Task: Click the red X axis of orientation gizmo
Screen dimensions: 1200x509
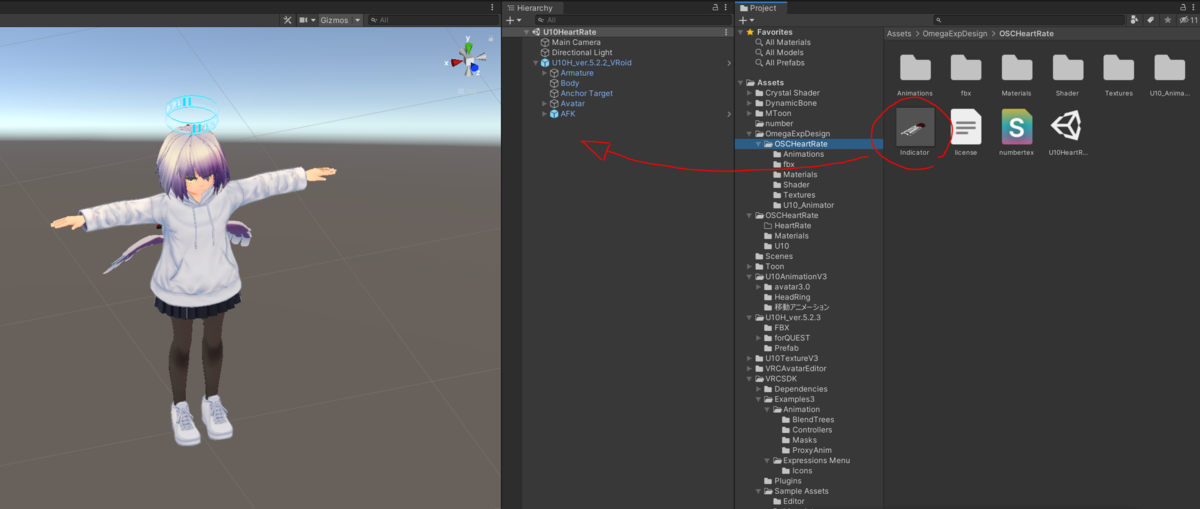Action: [455, 63]
